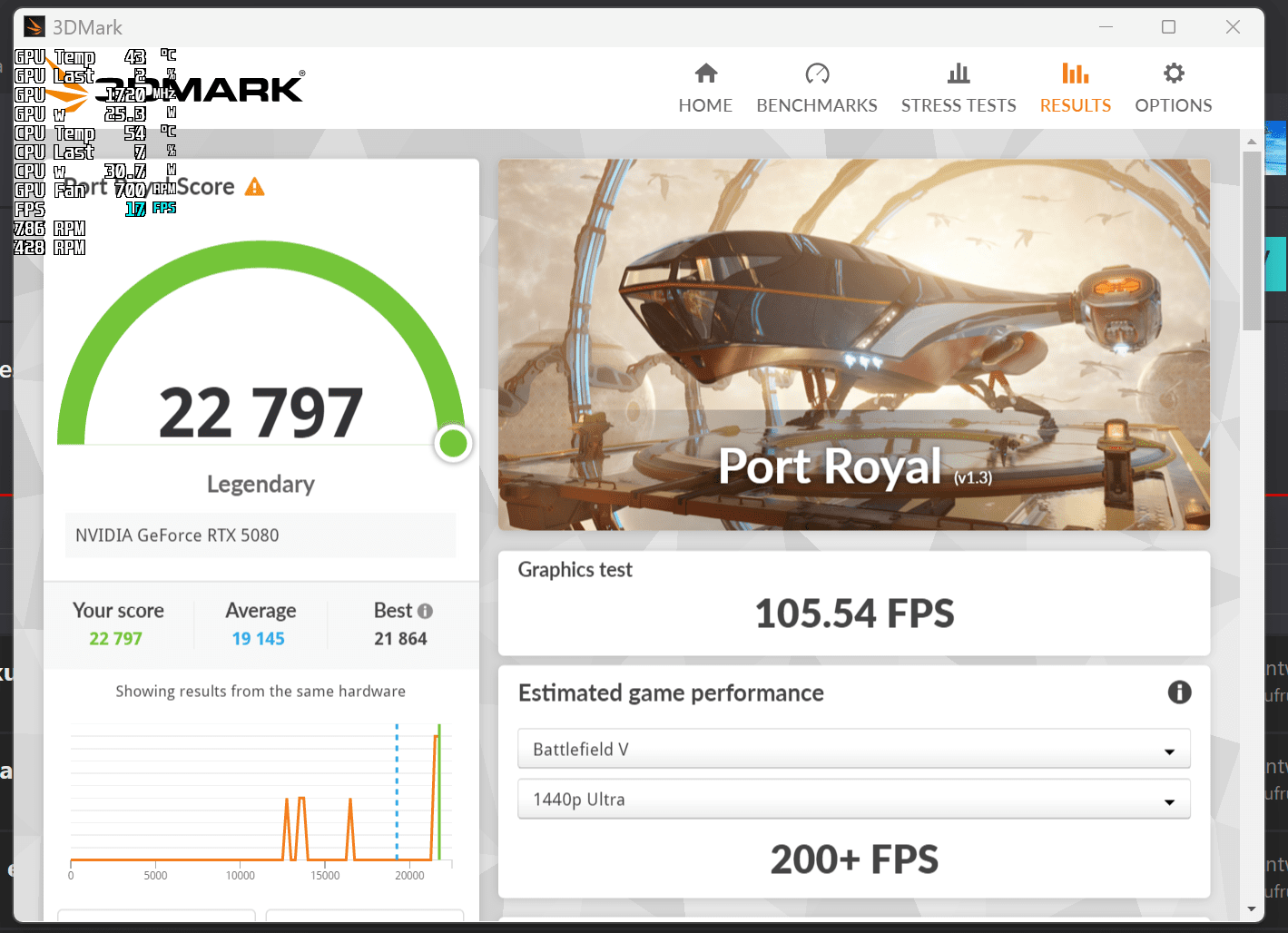1288x933 pixels.
Task: Open the HOME tab
Action: tap(705, 89)
